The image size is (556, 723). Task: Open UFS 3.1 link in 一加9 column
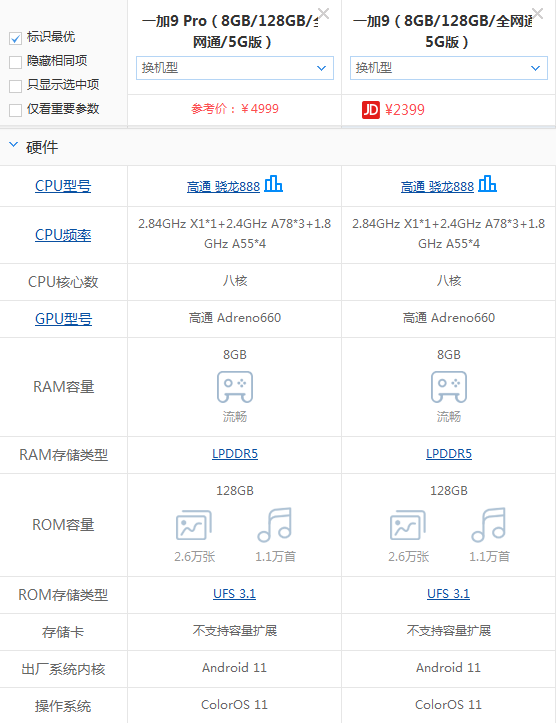448,594
